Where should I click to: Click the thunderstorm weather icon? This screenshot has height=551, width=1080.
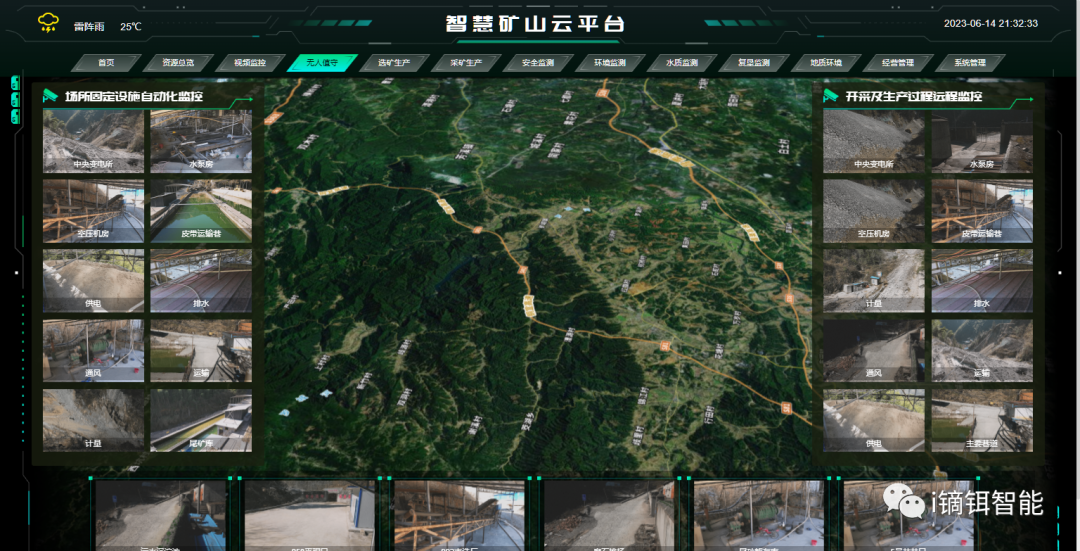click(x=48, y=23)
